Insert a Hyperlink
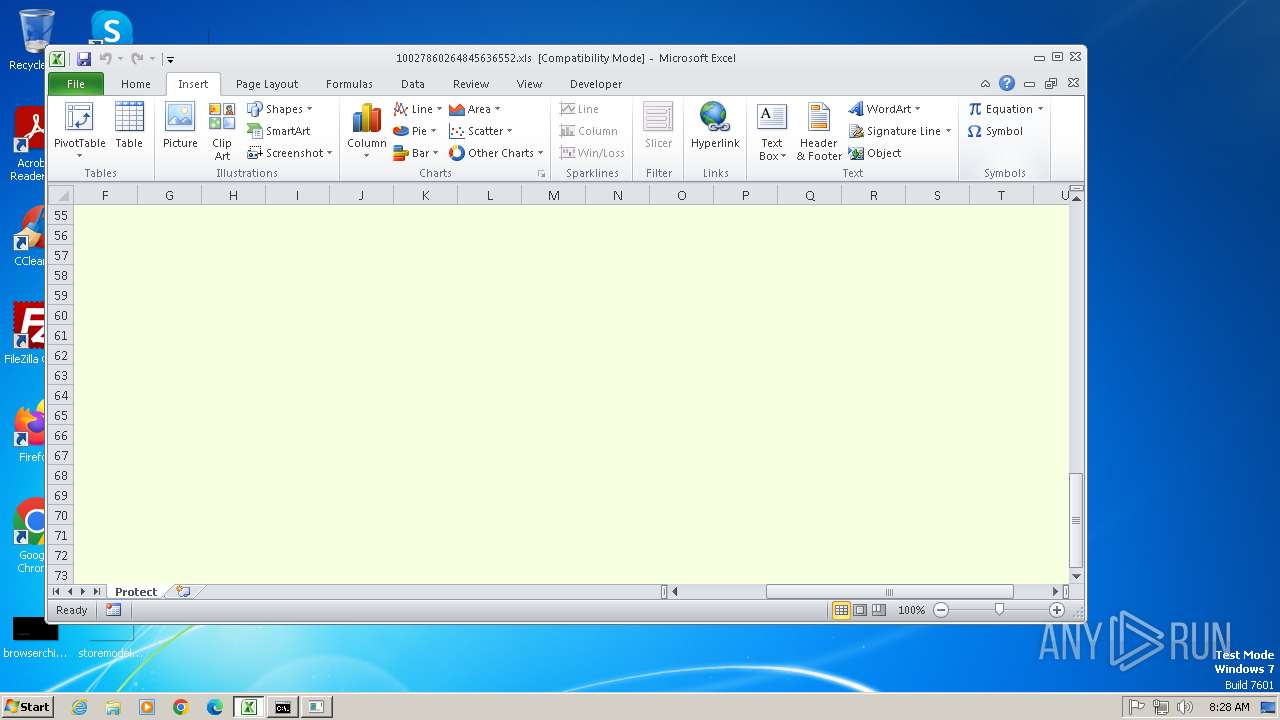The height and width of the screenshot is (720, 1280). (x=715, y=126)
